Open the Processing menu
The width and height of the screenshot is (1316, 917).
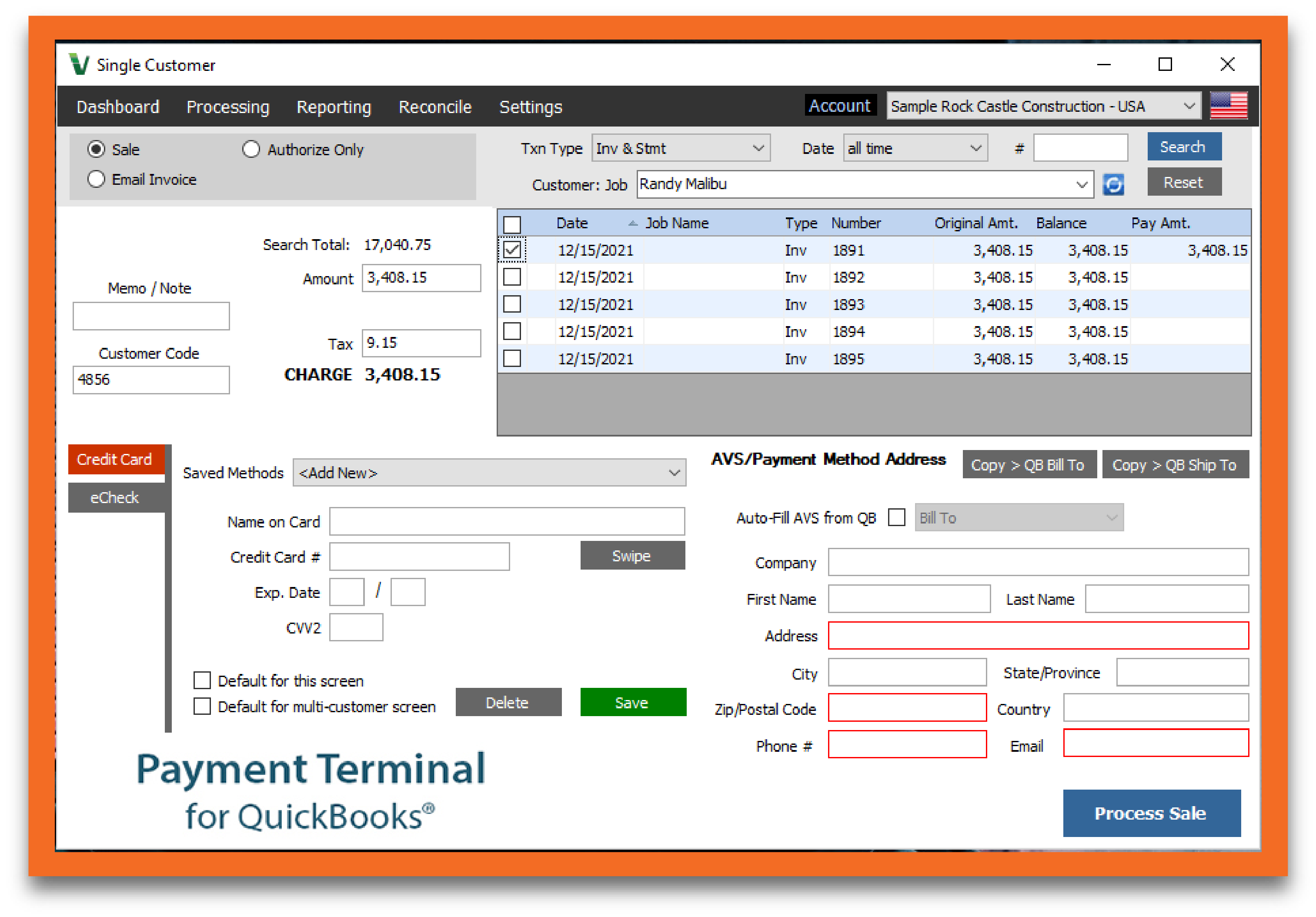228,107
